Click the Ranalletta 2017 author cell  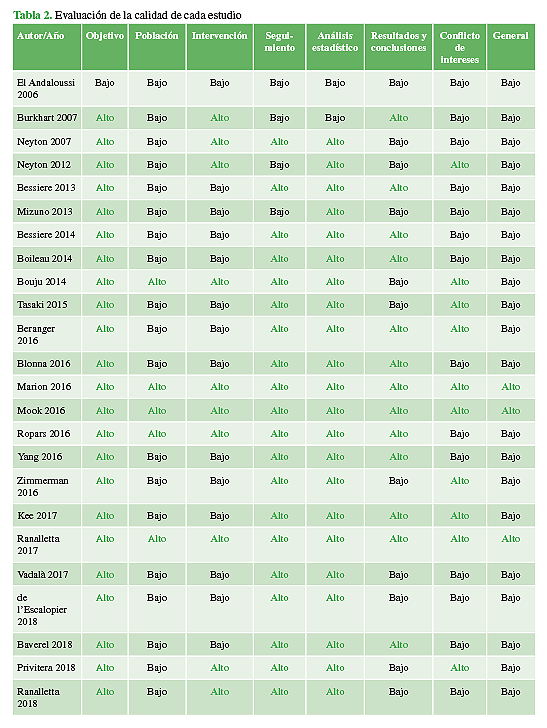(38, 545)
